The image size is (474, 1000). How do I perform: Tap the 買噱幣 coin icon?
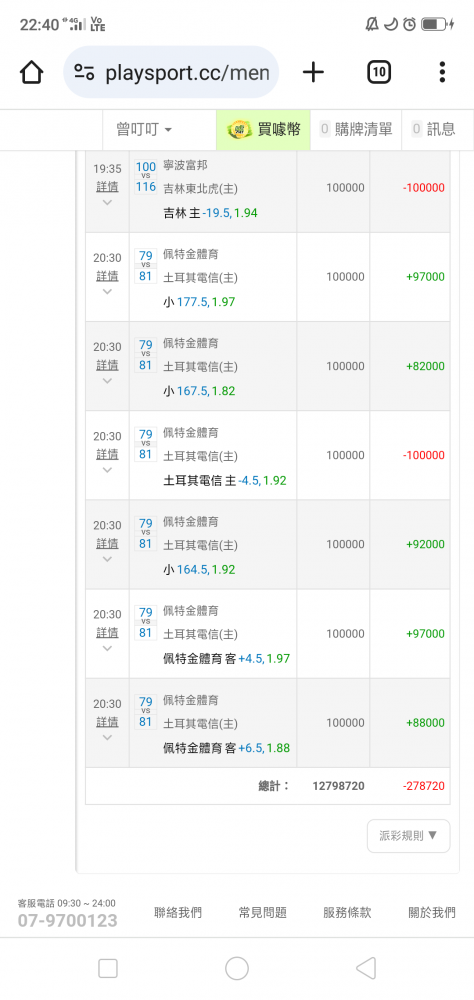point(240,129)
